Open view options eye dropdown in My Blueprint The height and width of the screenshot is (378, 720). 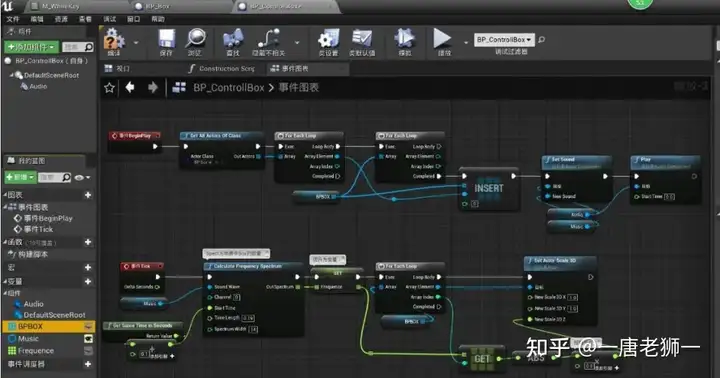point(82,177)
